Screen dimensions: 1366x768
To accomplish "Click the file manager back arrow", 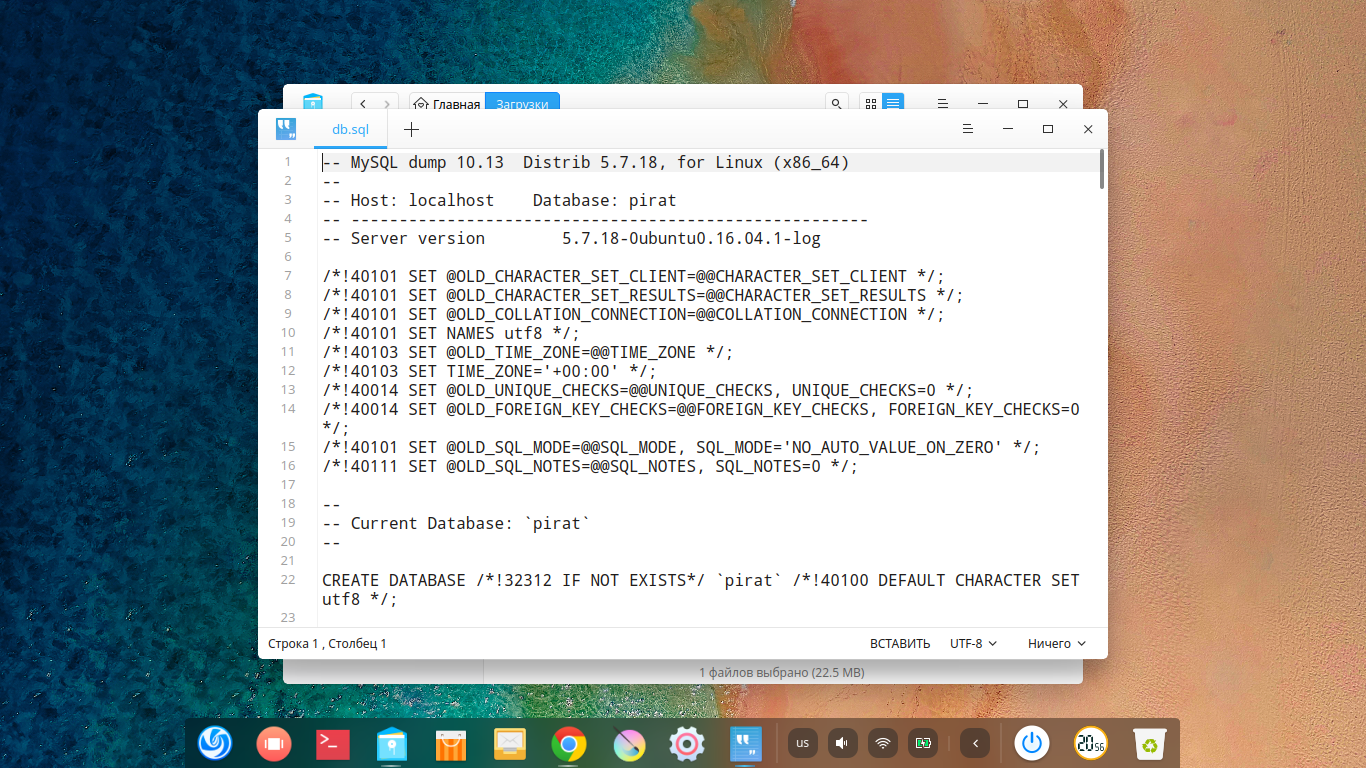I will click(x=362, y=104).
